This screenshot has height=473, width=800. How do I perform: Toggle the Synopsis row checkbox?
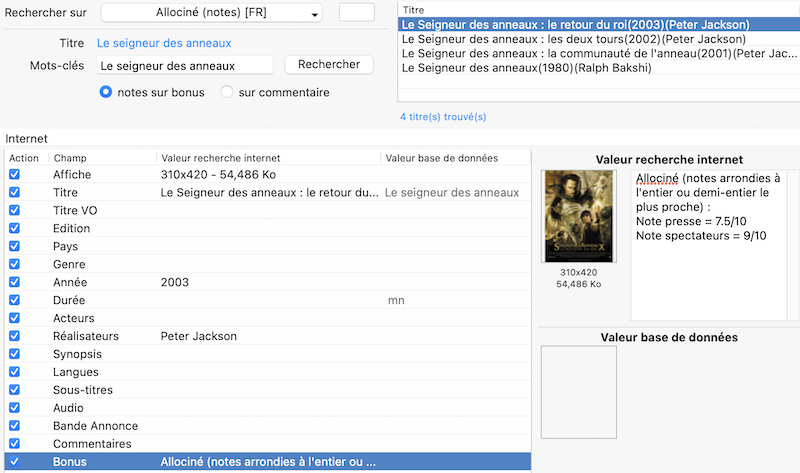[x=14, y=354]
